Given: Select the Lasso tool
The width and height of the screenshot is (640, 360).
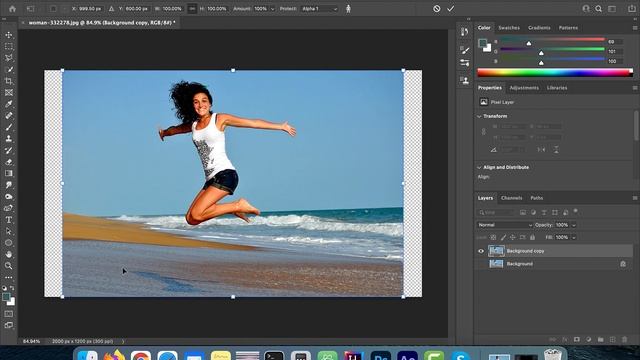Looking at the screenshot, I should (9, 58).
